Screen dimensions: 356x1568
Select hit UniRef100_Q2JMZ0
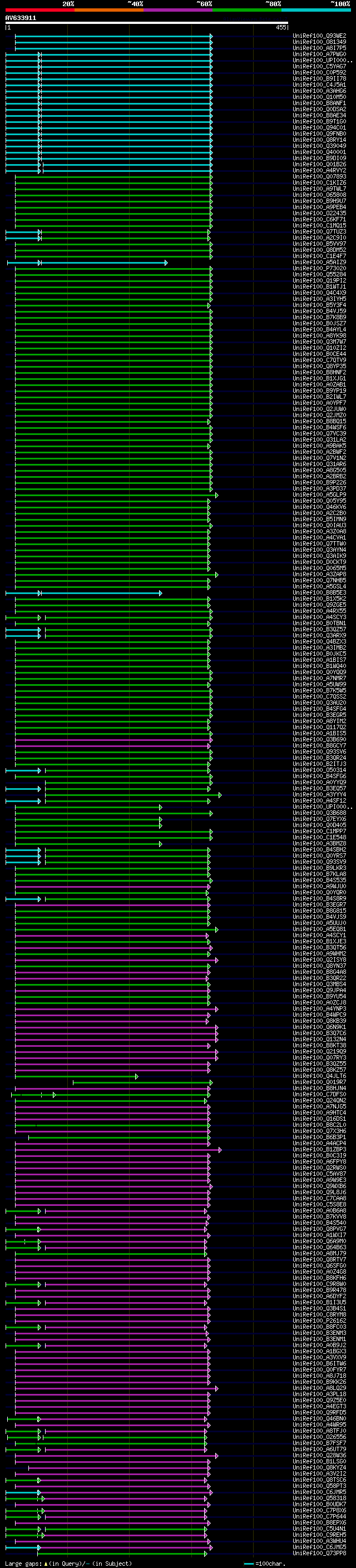click(x=319, y=415)
